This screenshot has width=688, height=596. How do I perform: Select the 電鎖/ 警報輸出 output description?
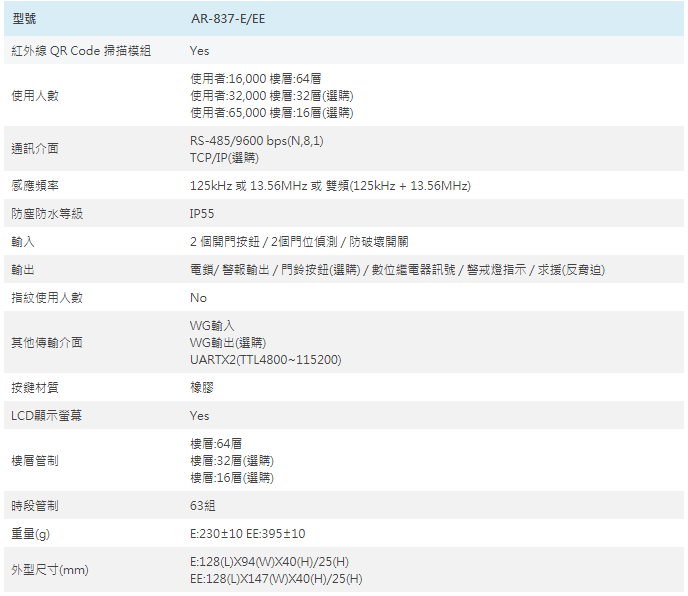(x=398, y=270)
